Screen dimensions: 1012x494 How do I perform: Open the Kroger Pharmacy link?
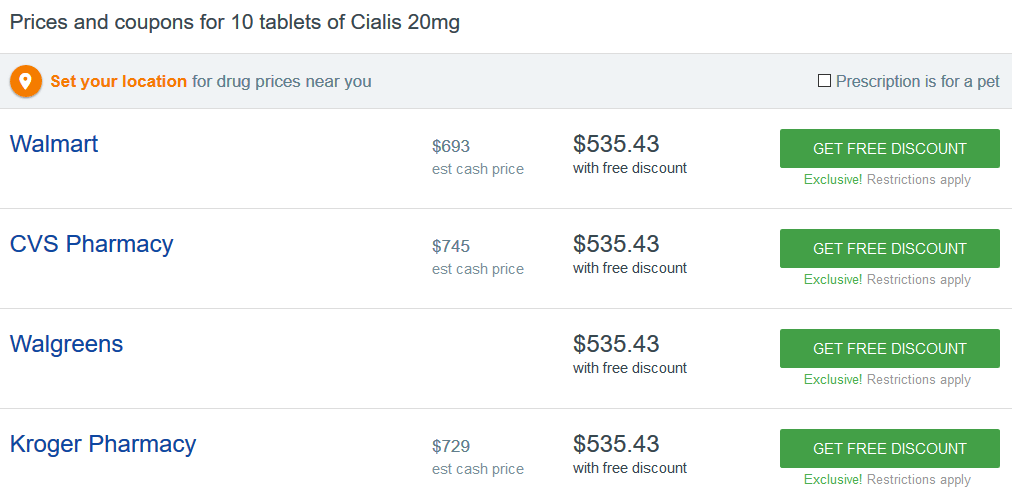[x=103, y=444]
